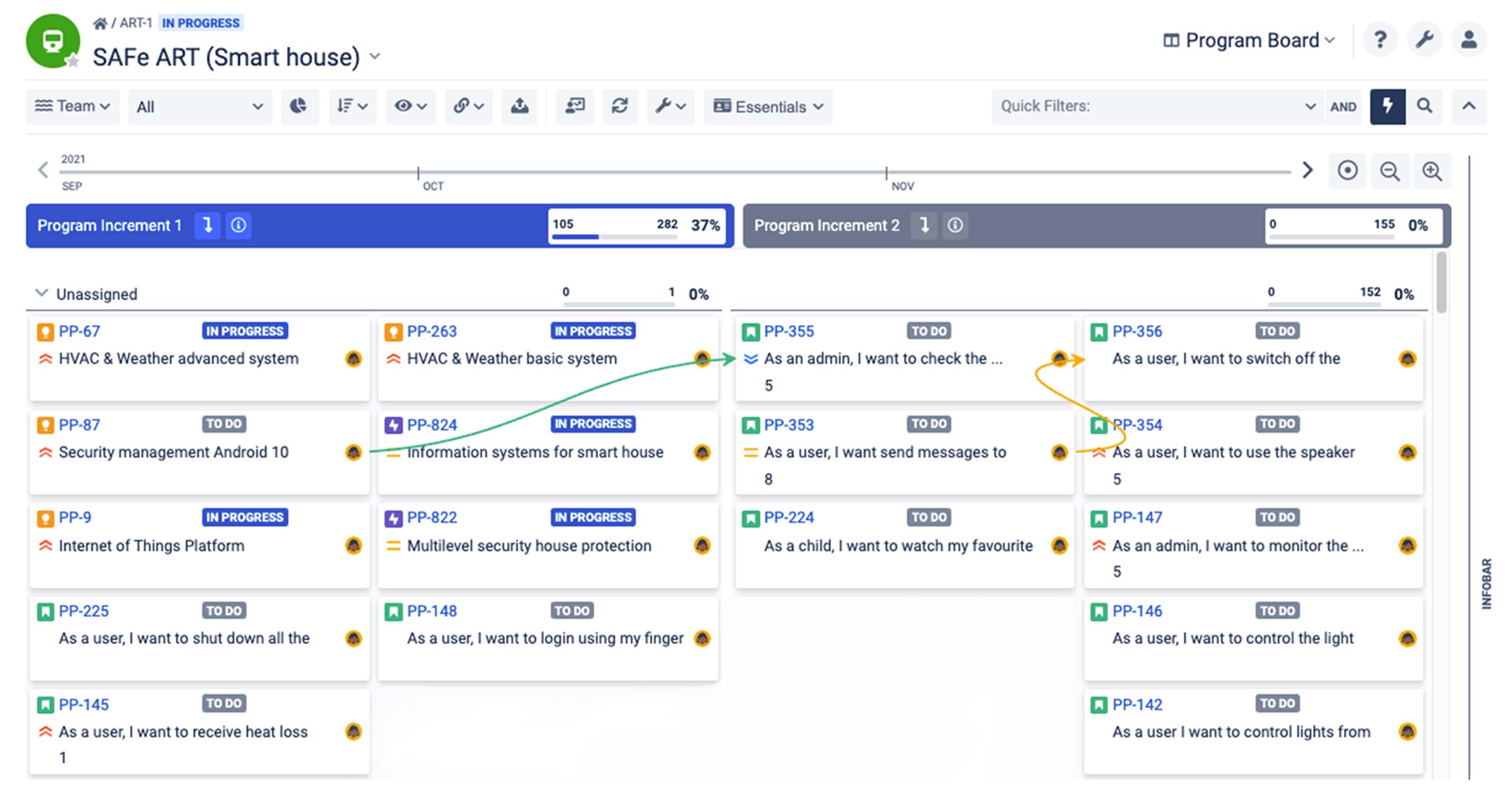
Task: Open the Team grouping dropdown
Action: (73, 106)
